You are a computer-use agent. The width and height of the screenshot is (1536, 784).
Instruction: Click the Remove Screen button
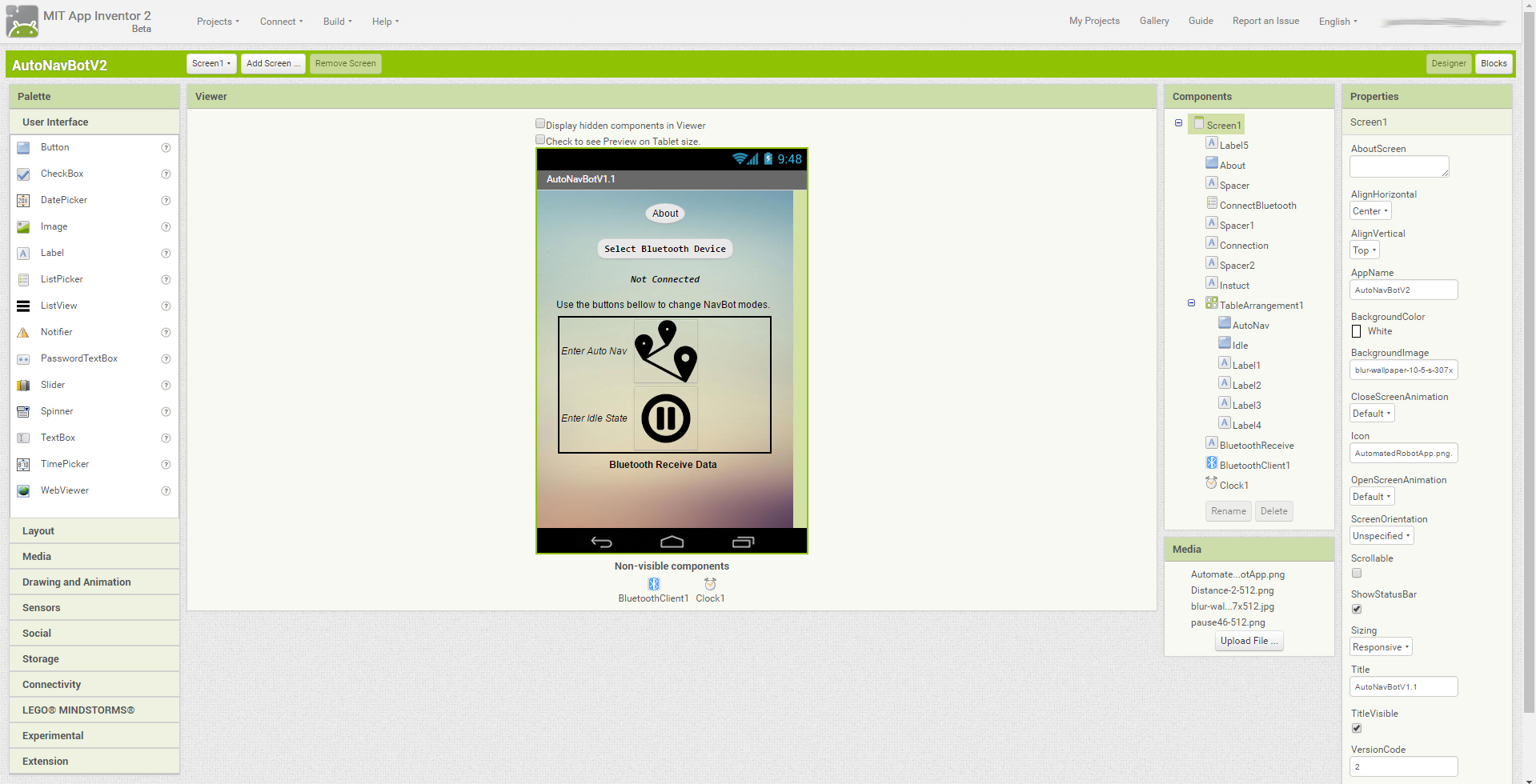(346, 64)
